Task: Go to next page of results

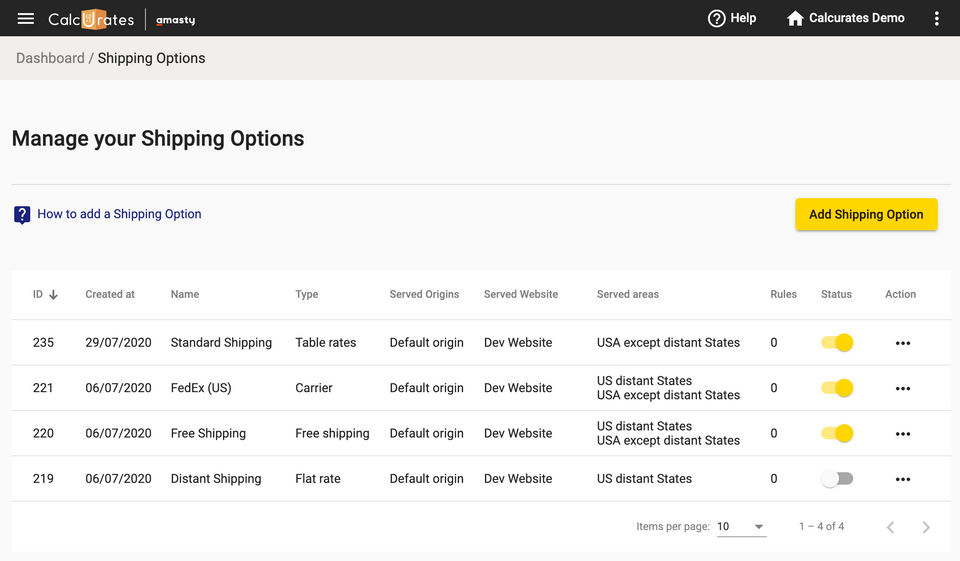Action: 926,527
